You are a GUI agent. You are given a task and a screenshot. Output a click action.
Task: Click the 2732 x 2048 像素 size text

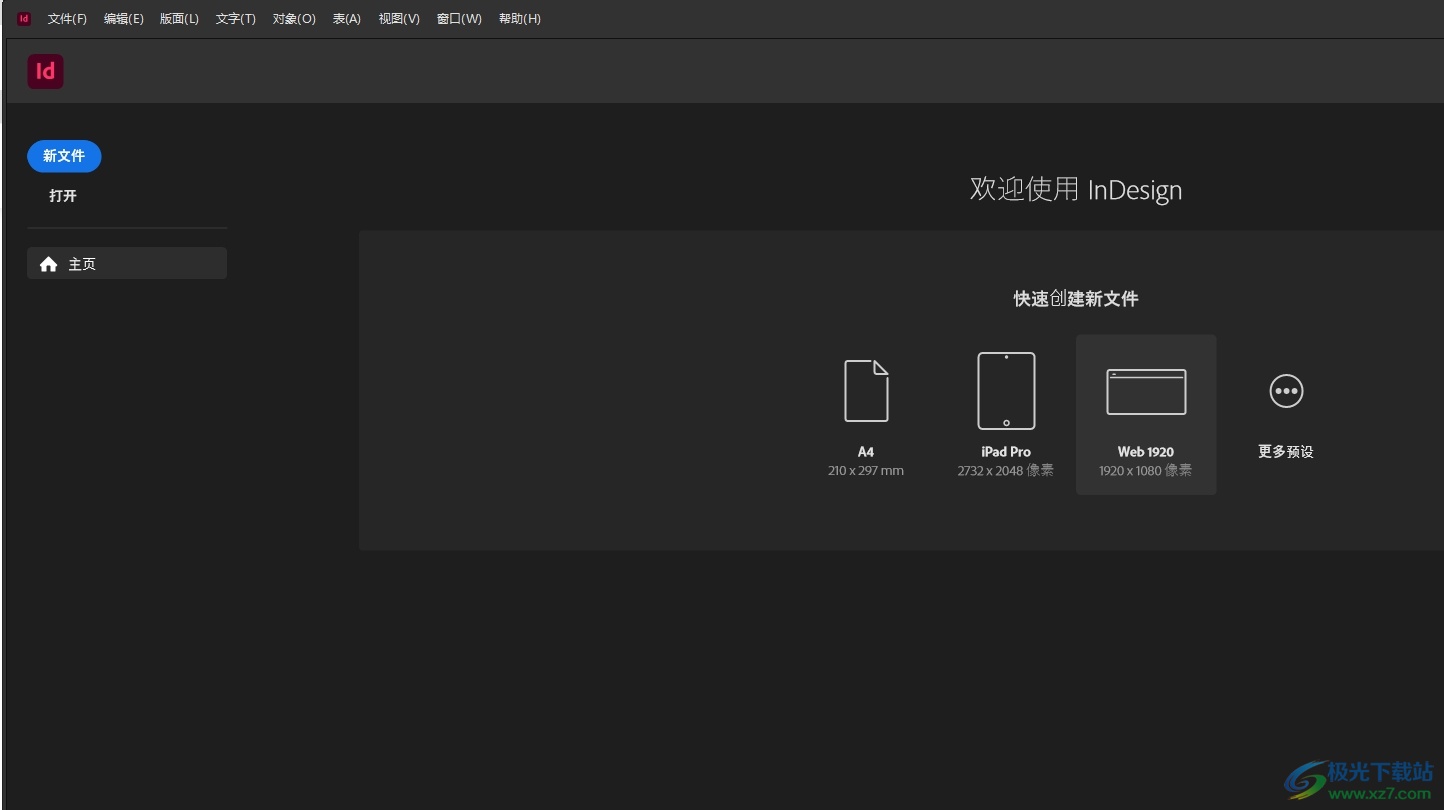[x=1006, y=471]
